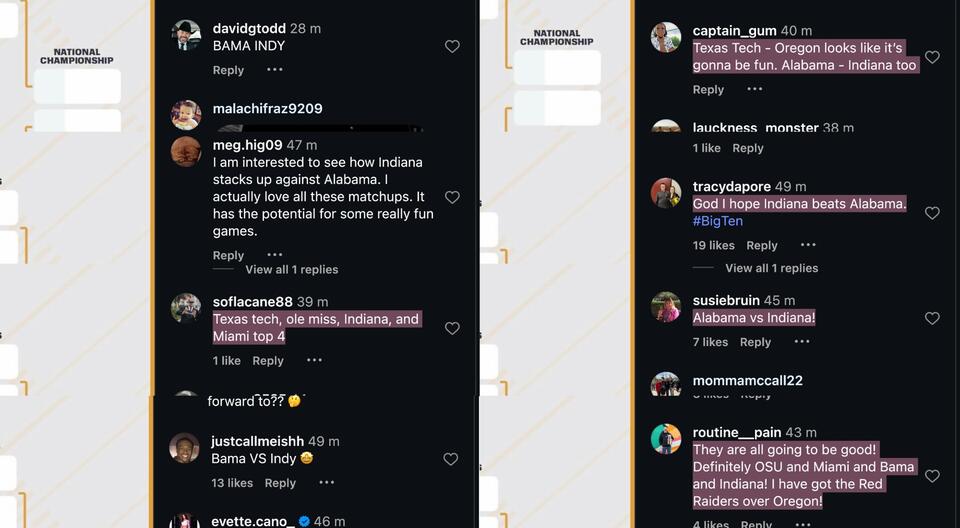The height and width of the screenshot is (528, 960).
Task: Tap heart on soflacane88's comment
Action: [x=452, y=328]
